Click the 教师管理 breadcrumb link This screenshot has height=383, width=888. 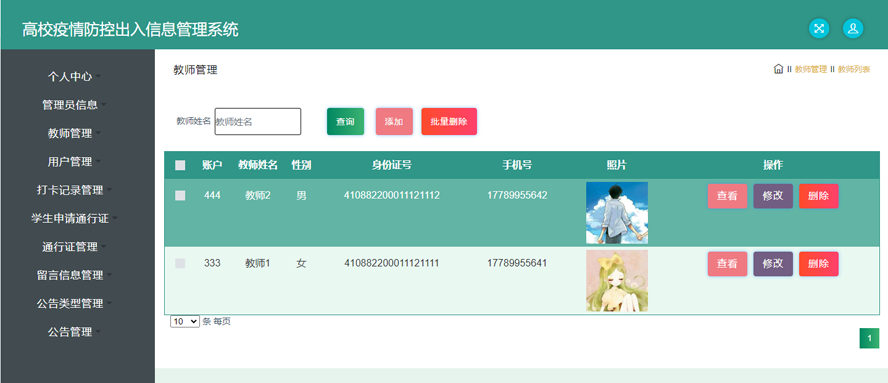(x=810, y=69)
